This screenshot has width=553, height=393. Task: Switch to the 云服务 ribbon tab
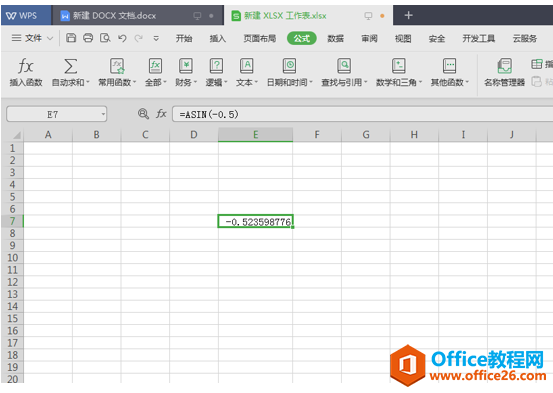(x=525, y=38)
